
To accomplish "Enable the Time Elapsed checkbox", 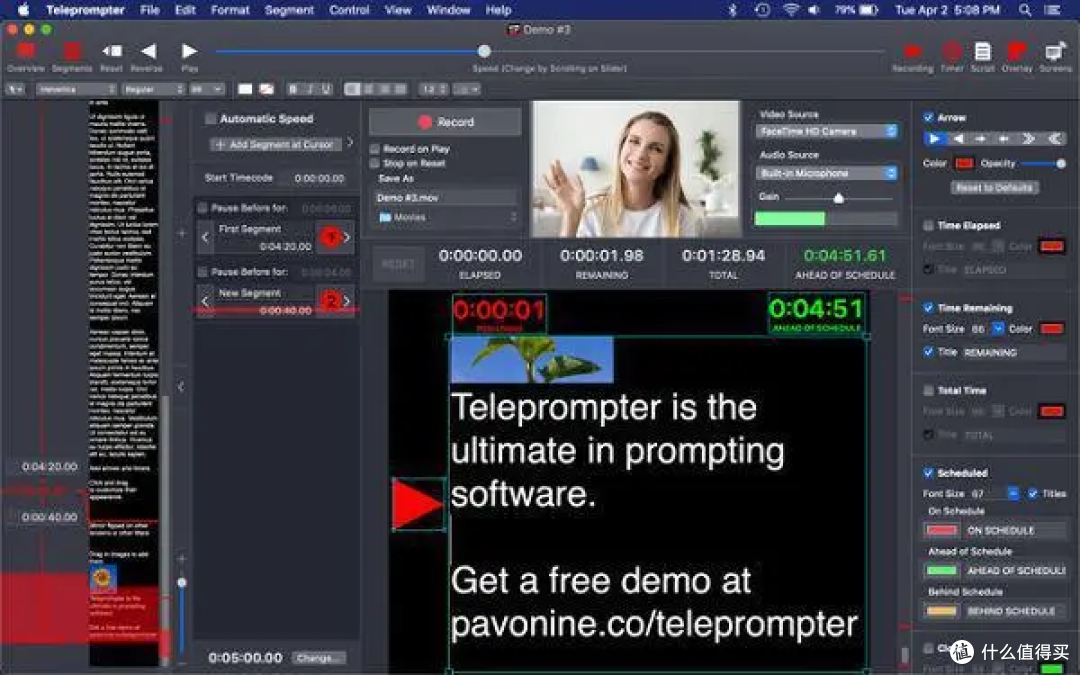I will pos(928,225).
